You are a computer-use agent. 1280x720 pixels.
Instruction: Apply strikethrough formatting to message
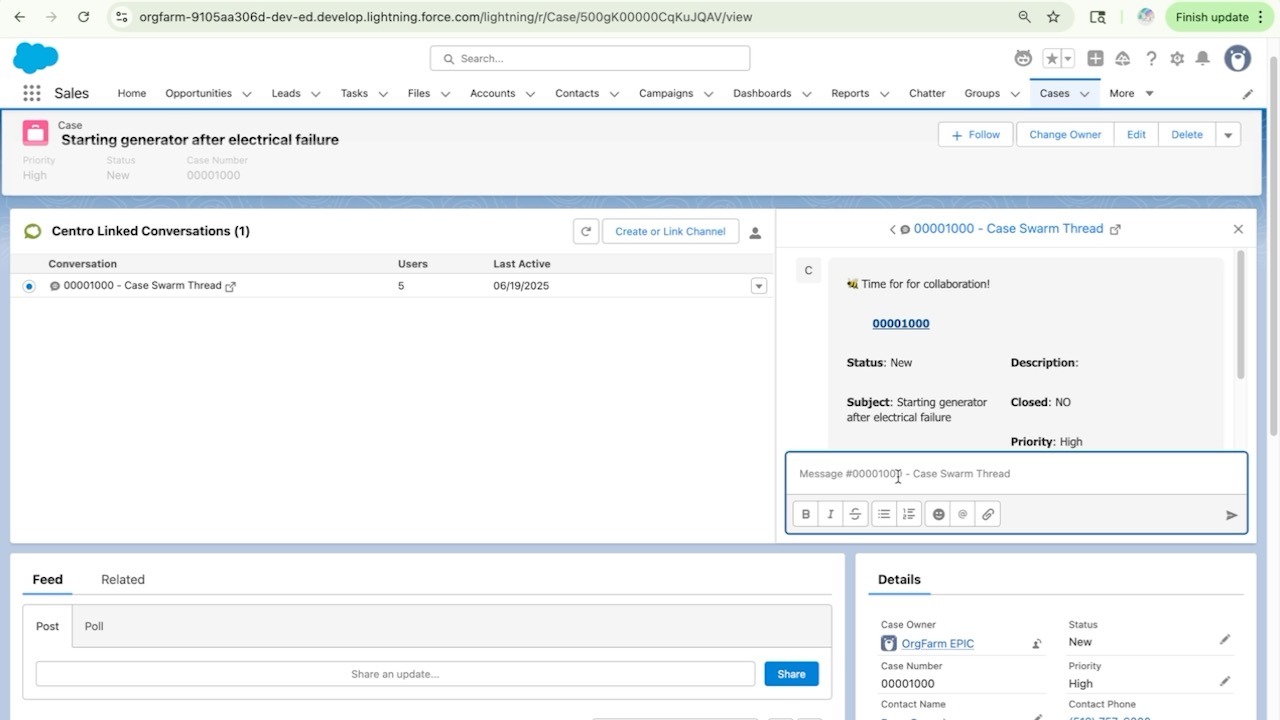[855, 514]
